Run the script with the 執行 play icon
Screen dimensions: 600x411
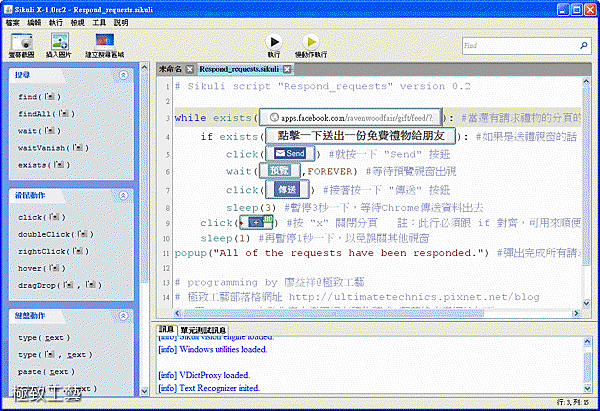(274, 41)
